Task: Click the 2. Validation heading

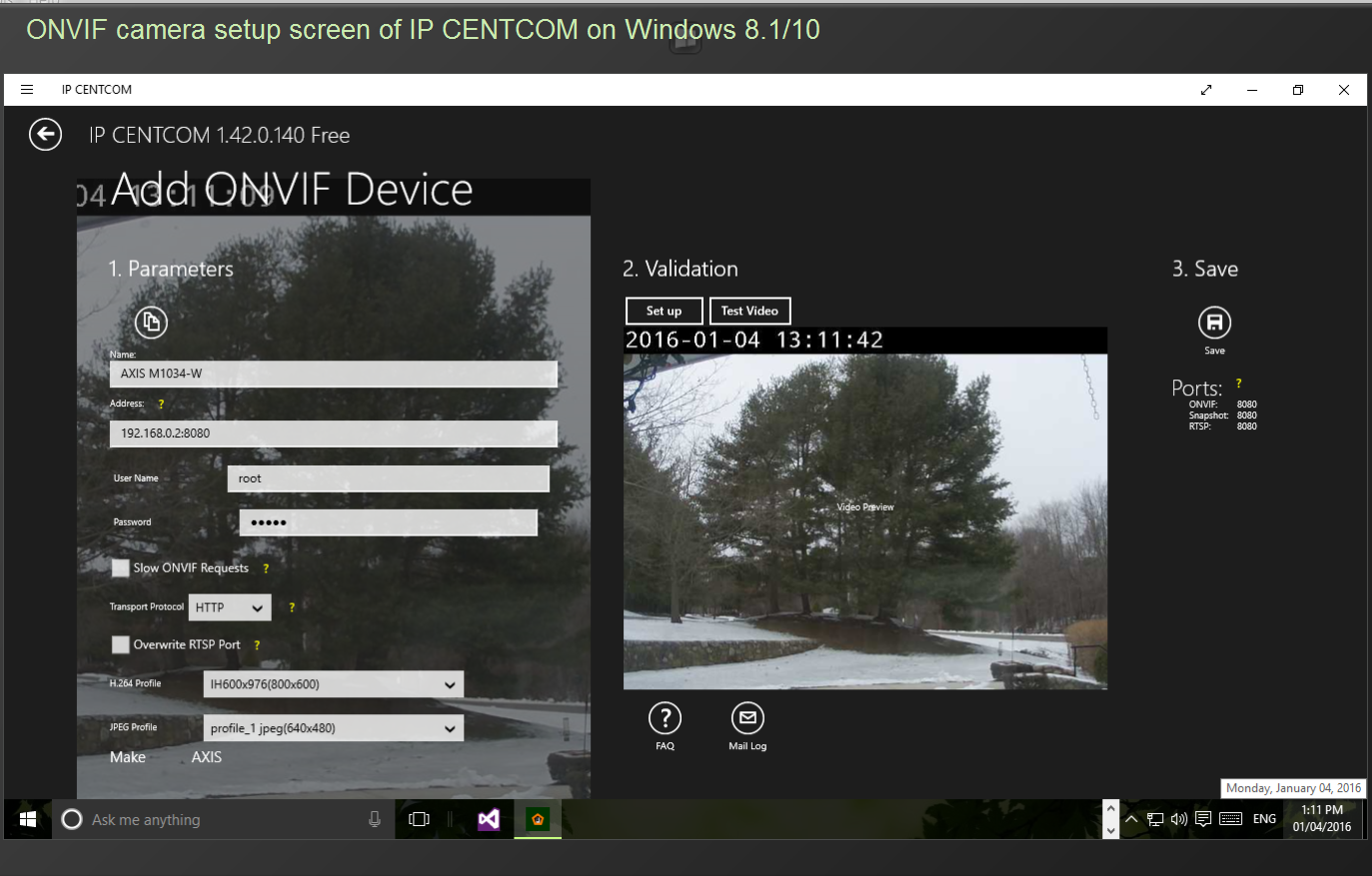Action: point(681,269)
